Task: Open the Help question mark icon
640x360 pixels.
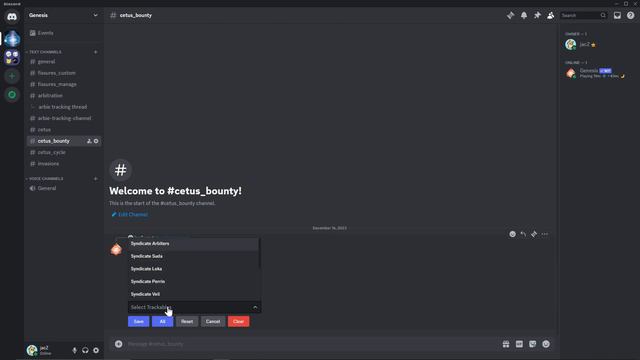Action: click(631, 15)
